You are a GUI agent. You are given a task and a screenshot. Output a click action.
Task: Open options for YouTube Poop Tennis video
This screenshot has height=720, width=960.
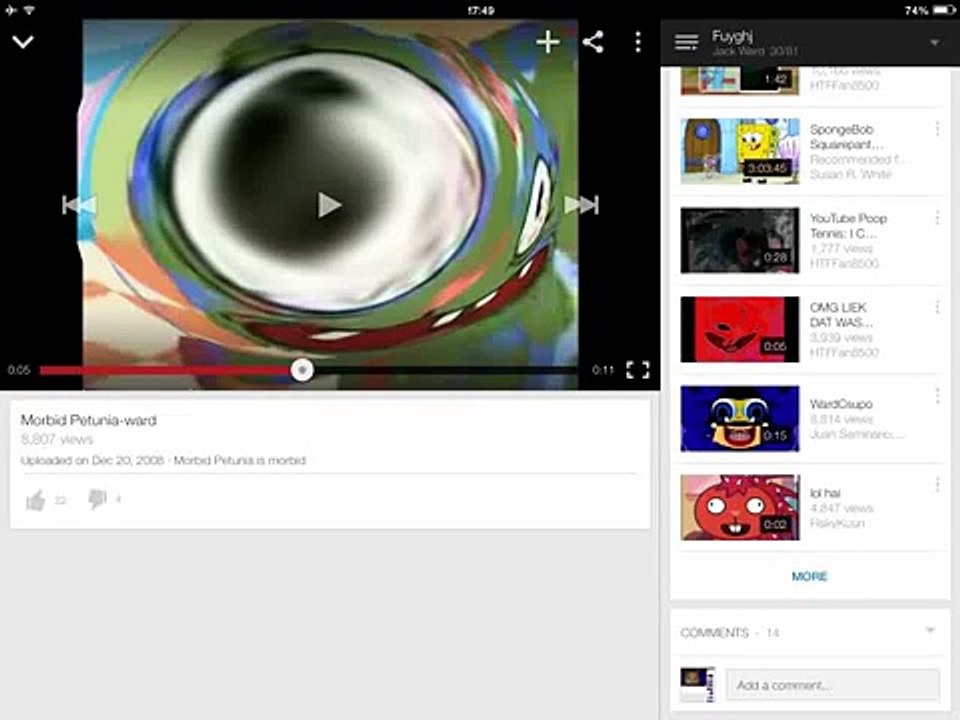tap(937, 218)
